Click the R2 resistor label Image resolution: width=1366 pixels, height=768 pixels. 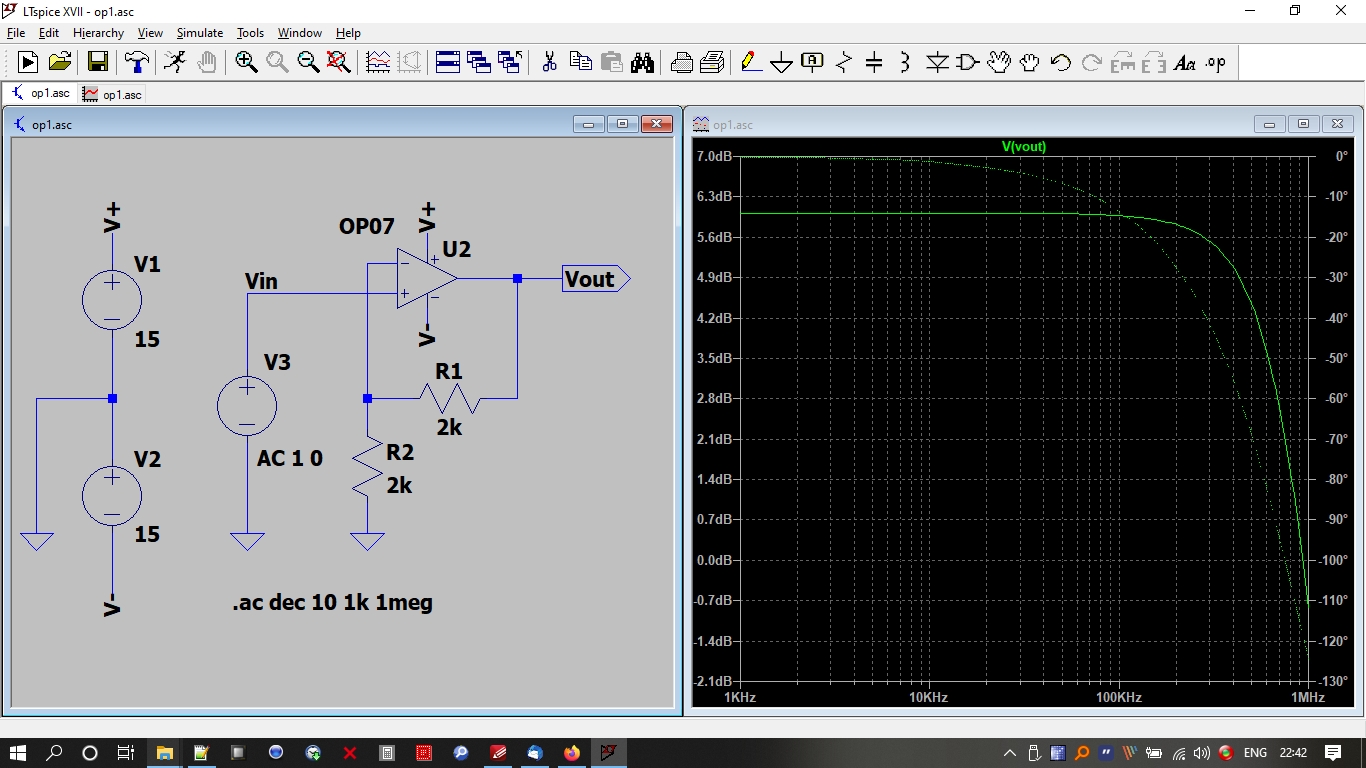[400, 452]
